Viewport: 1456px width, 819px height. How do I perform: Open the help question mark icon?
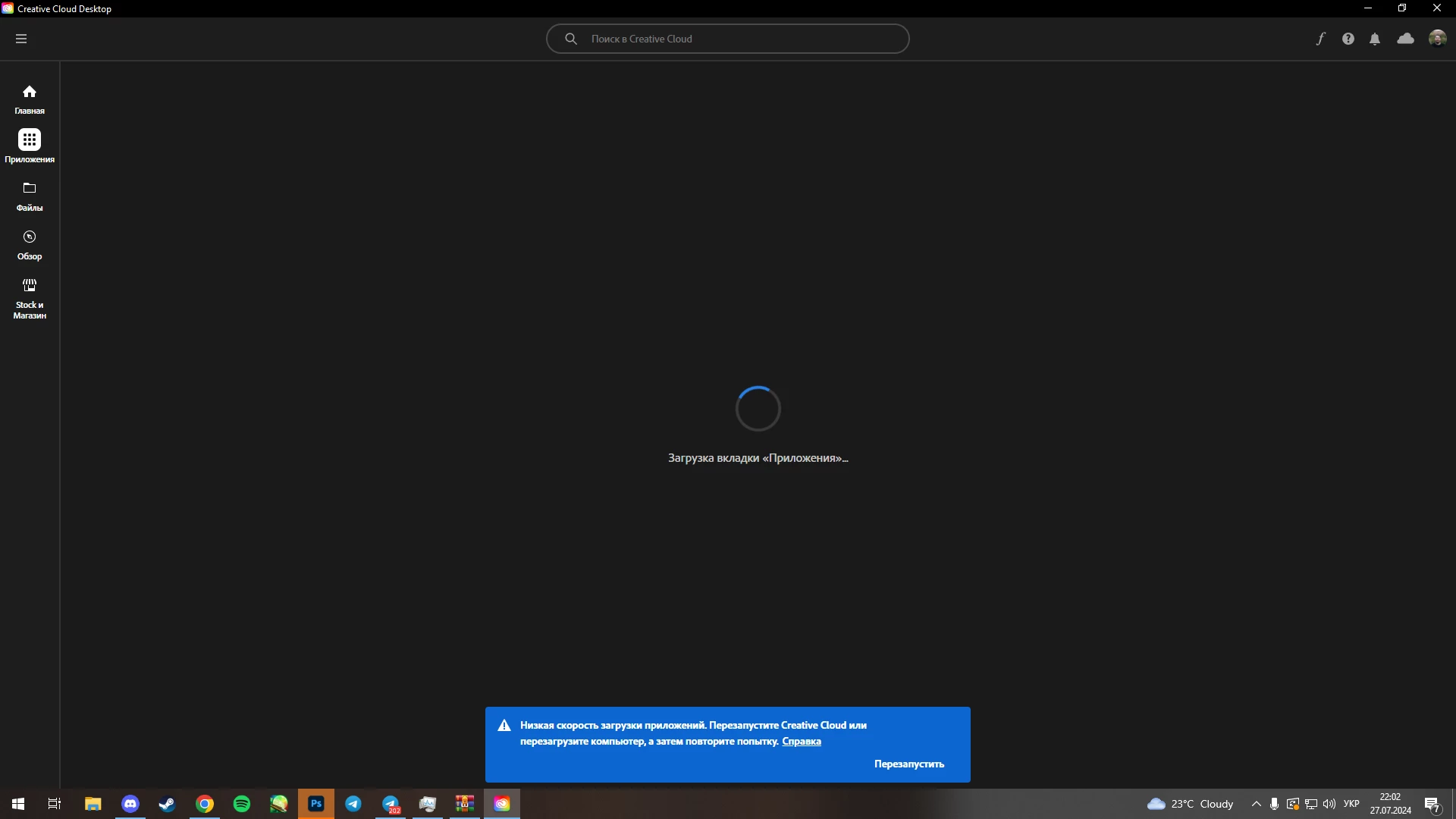[x=1348, y=39]
